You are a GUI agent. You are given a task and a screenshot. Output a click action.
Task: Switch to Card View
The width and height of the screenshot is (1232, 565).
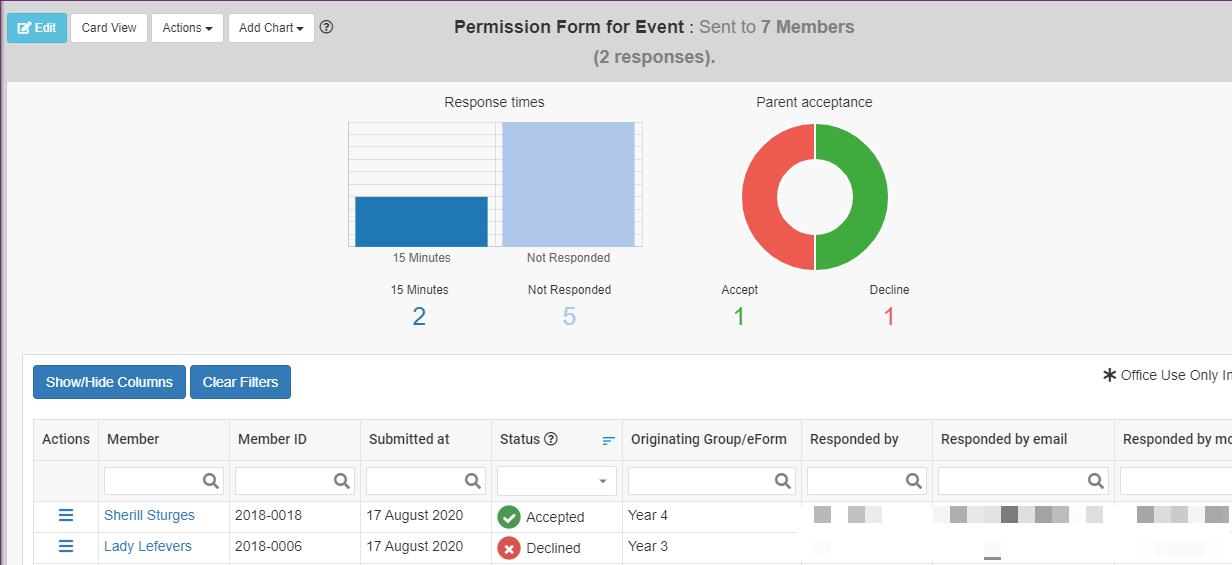(109, 28)
